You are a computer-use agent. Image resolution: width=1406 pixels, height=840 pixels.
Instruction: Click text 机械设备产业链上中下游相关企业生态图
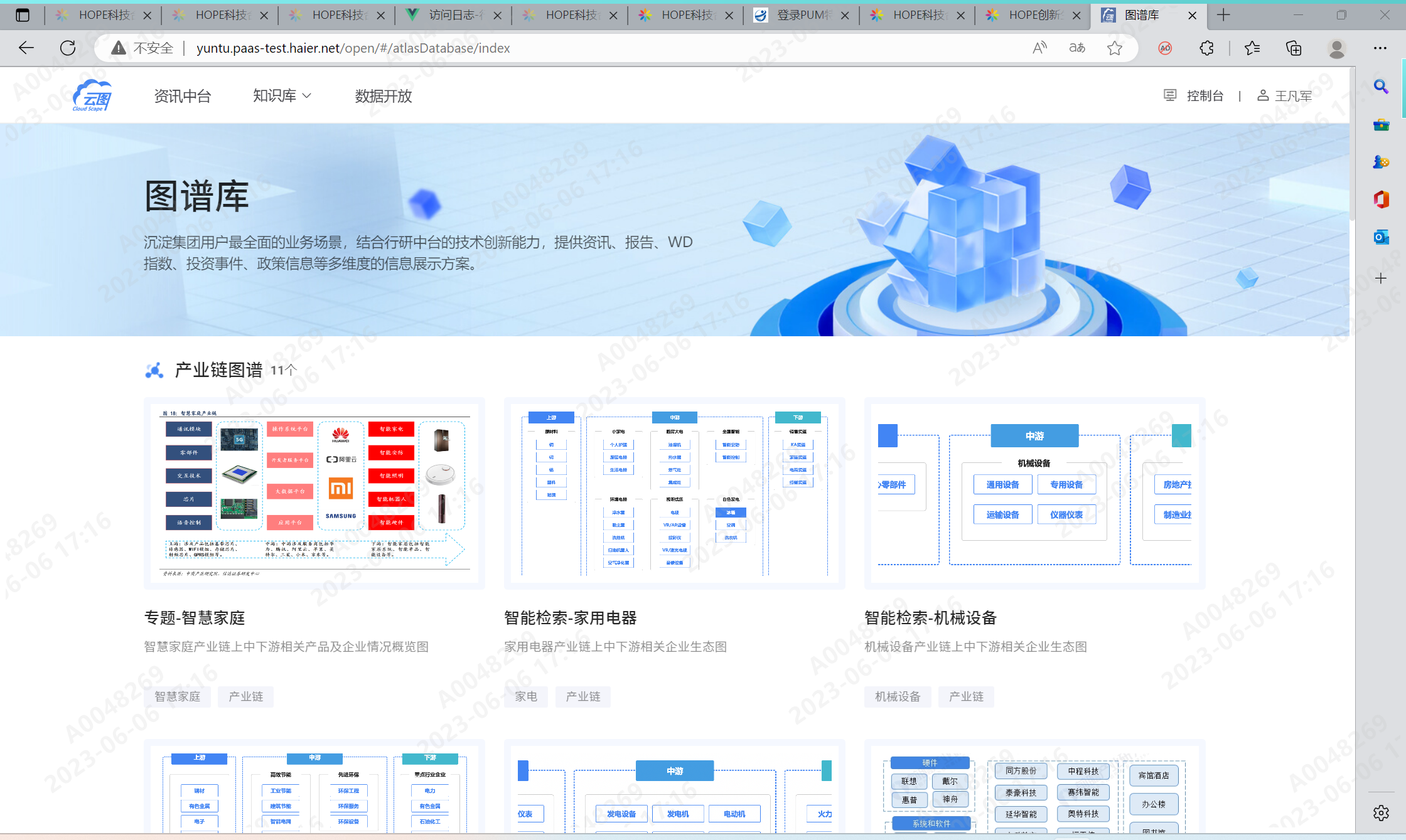point(975,647)
